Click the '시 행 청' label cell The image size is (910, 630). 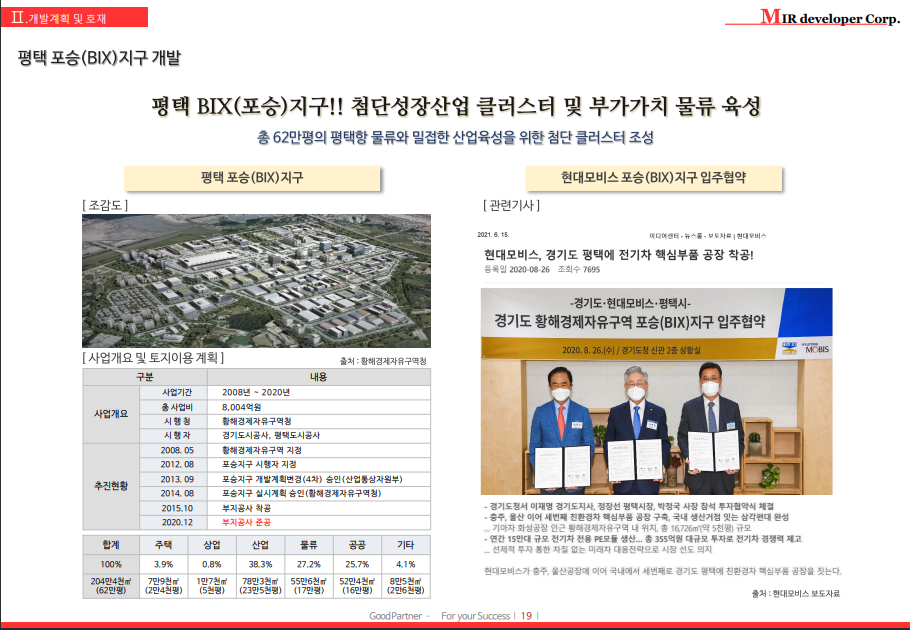click(x=174, y=421)
